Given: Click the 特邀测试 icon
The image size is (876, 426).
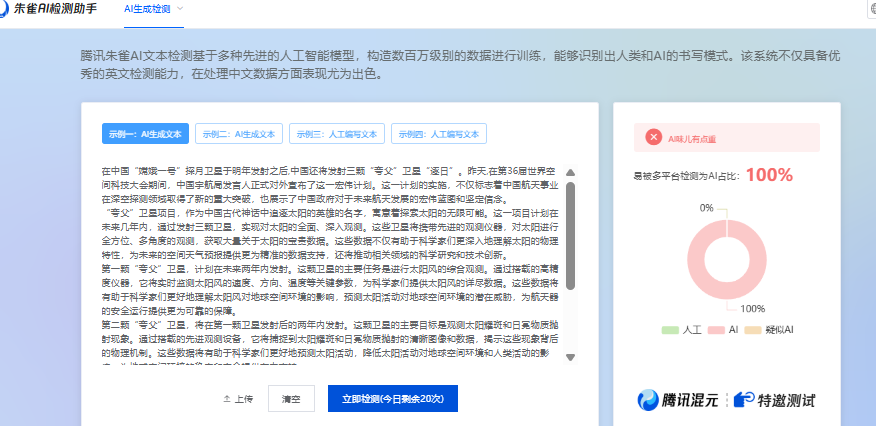Looking at the screenshot, I should [744, 400].
